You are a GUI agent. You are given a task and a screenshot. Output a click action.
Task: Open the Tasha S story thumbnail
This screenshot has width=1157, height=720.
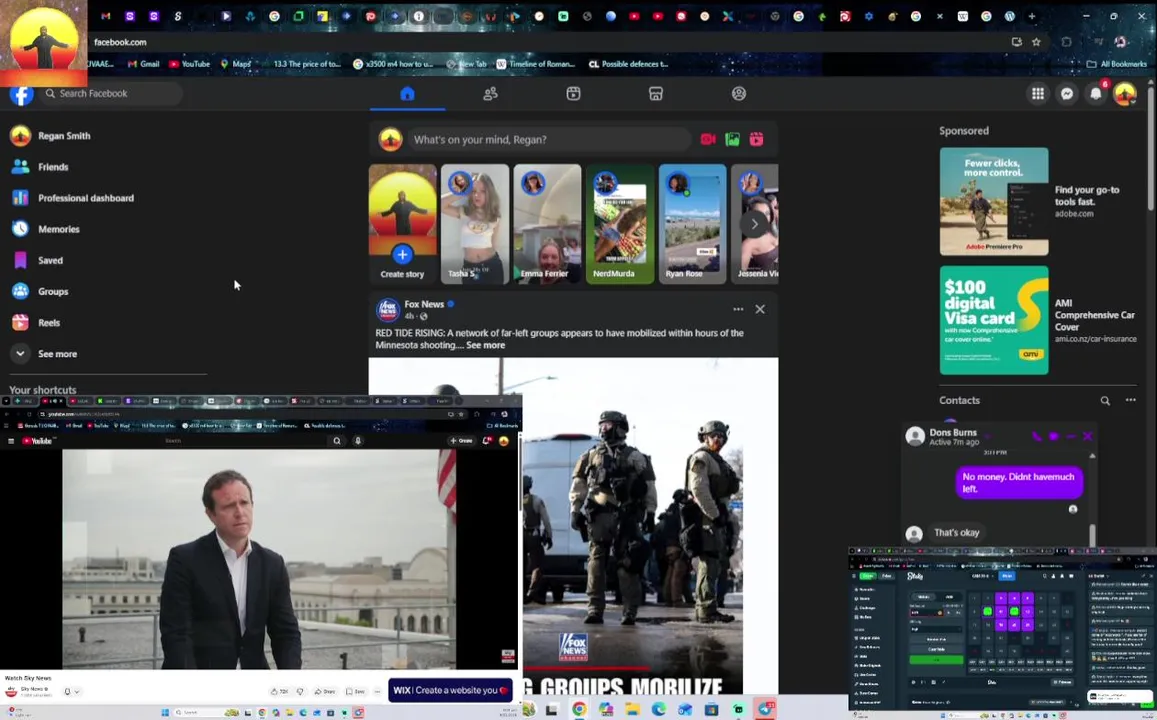click(x=474, y=224)
